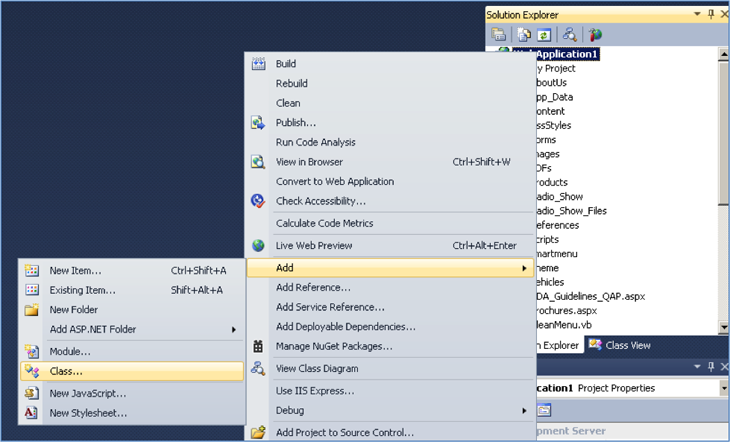The width and height of the screenshot is (730, 442).
Task: Click the 'pment Server' properties category header
Action: point(571,431)
